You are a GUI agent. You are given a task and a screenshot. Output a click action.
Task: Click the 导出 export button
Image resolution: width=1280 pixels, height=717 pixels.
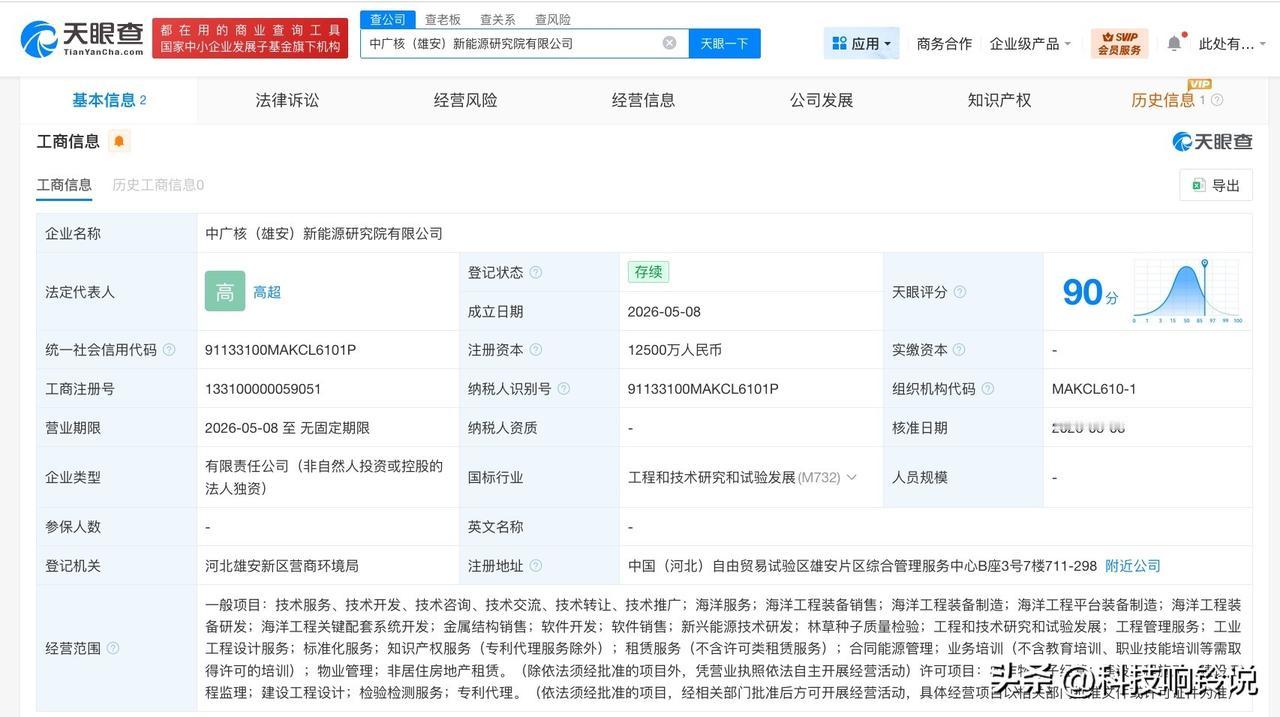pyautogui.click(x=1216, y=185)
